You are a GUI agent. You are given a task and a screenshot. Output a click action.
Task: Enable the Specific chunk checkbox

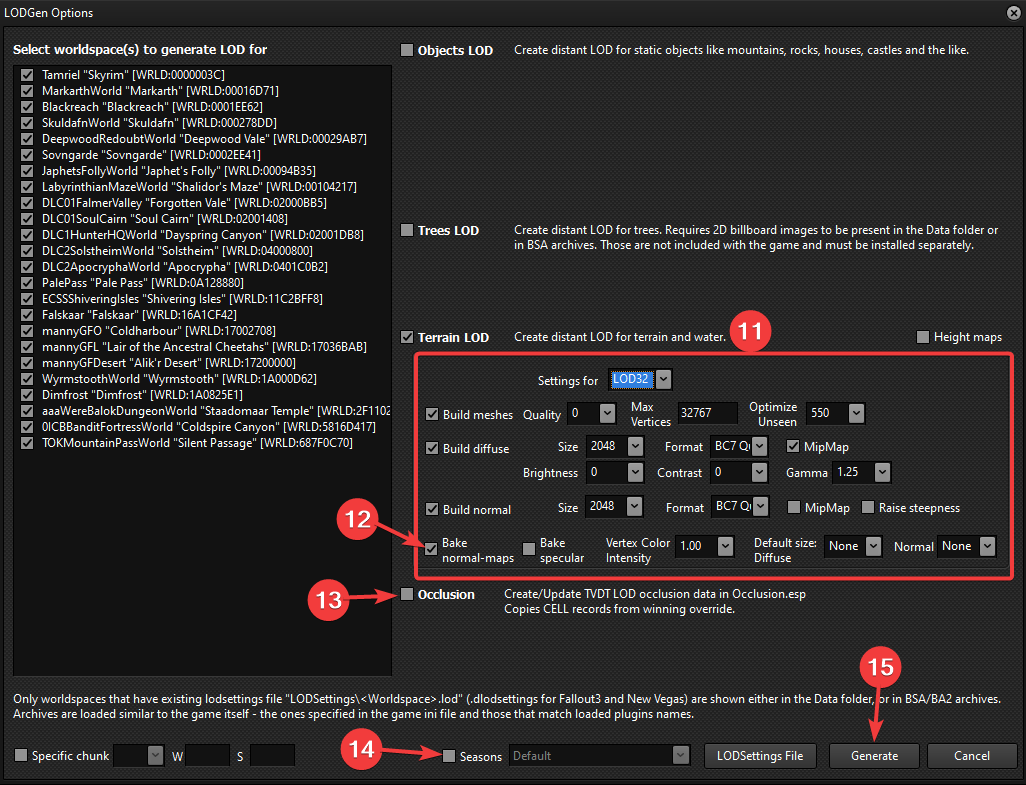tap(22, 756)
